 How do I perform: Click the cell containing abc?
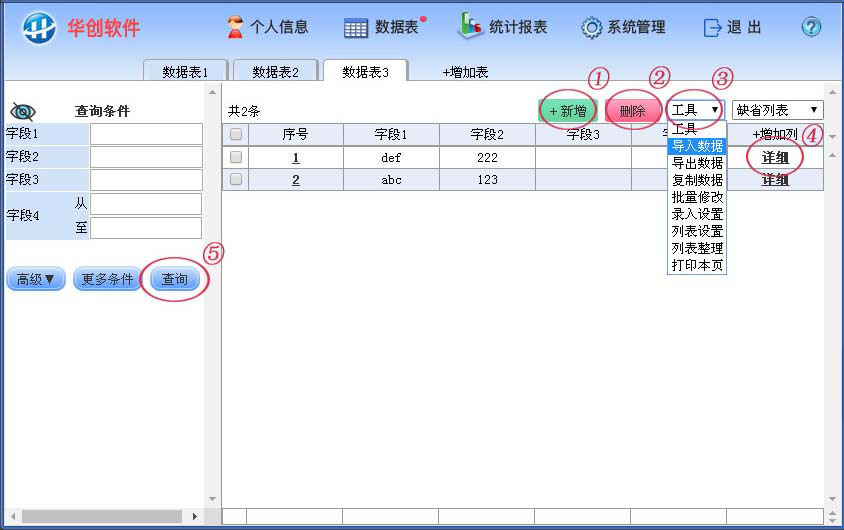pyautogui.click(x=391, y=180)
